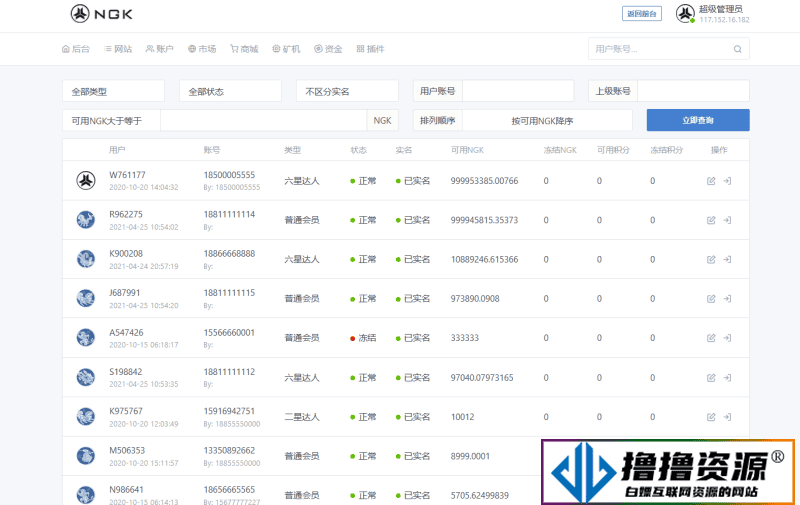Open edit icon for user A547426
Image resolution: width=800 pixels, height=505 pixels.
pos(711,338)
